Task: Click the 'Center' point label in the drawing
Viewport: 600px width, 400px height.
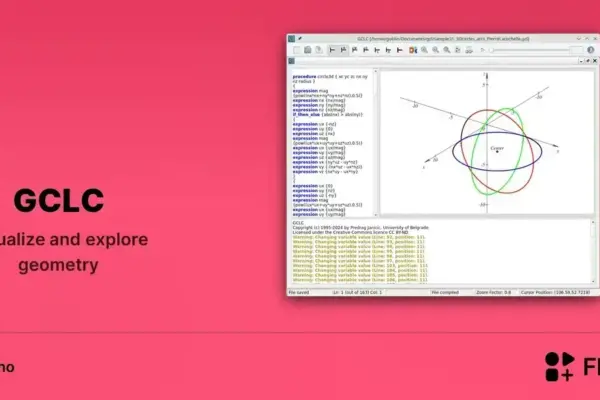Action: [x=497, y=148]
